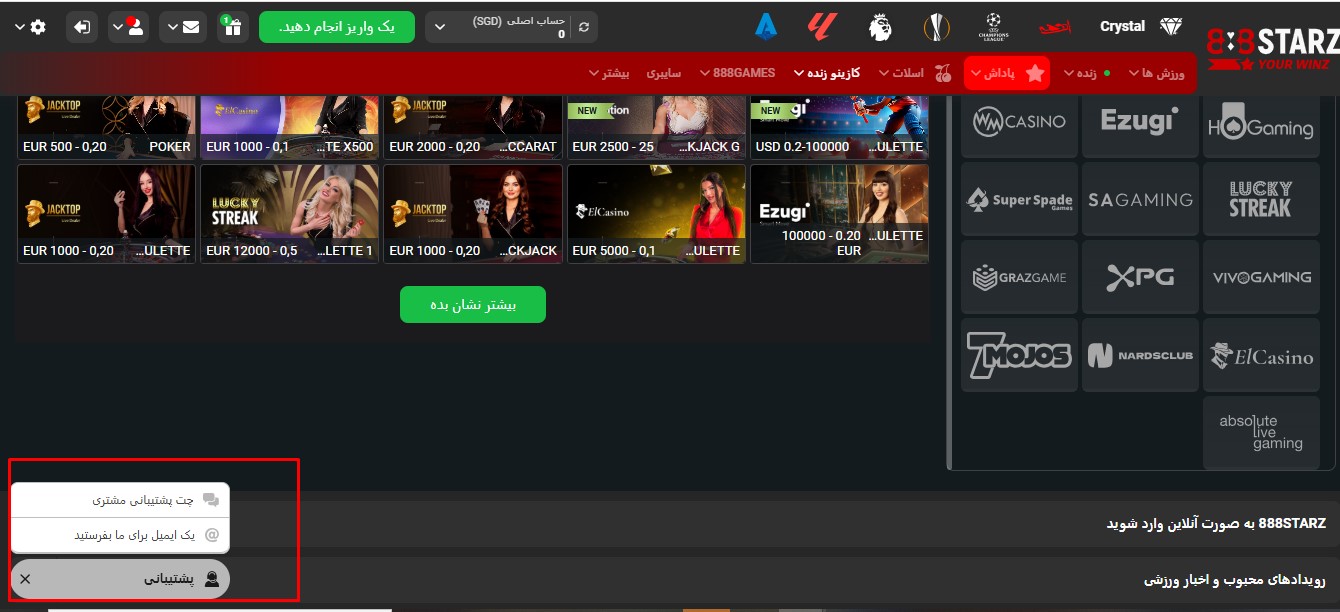Open the settings gear menu
This screenshot has width=1340, height=612.
[x=37, y=27]
